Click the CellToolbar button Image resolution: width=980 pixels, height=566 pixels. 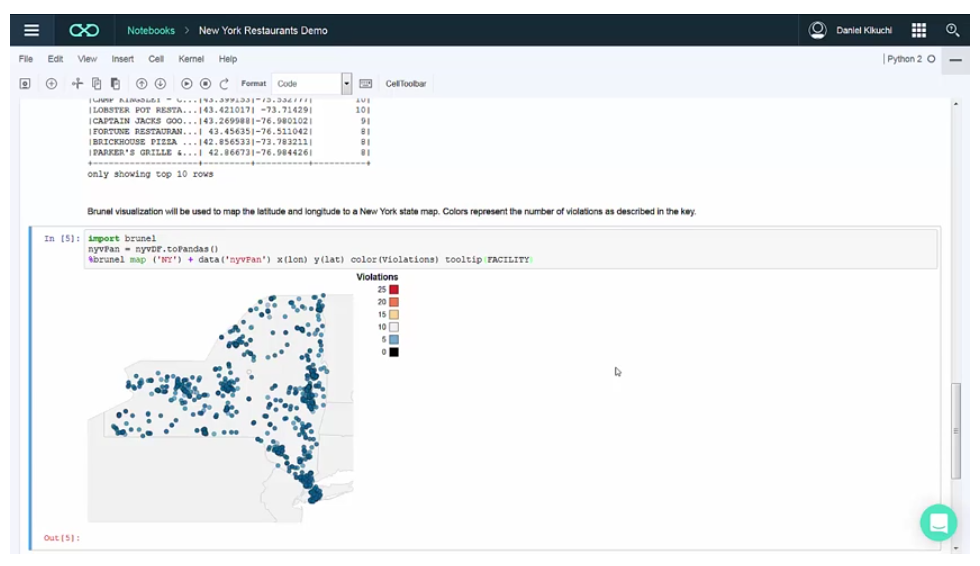pos(406,84)
